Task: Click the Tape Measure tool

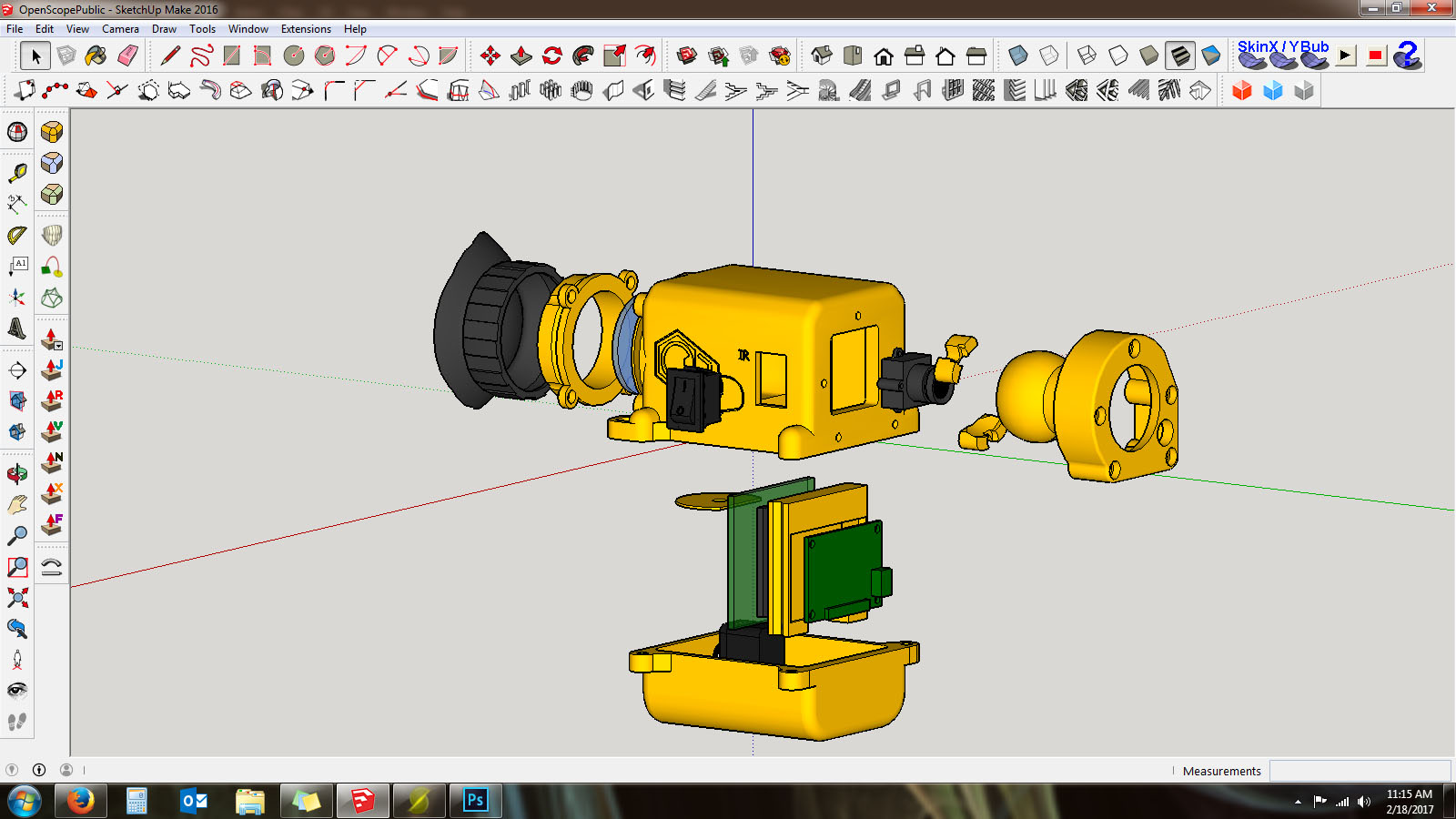Action: pyautogui.click(x=17, y=173)
